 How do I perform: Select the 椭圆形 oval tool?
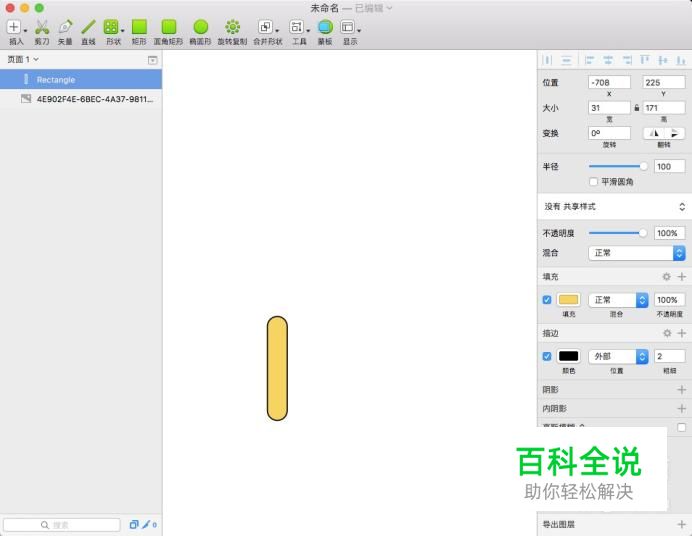(x=200, y=32)
